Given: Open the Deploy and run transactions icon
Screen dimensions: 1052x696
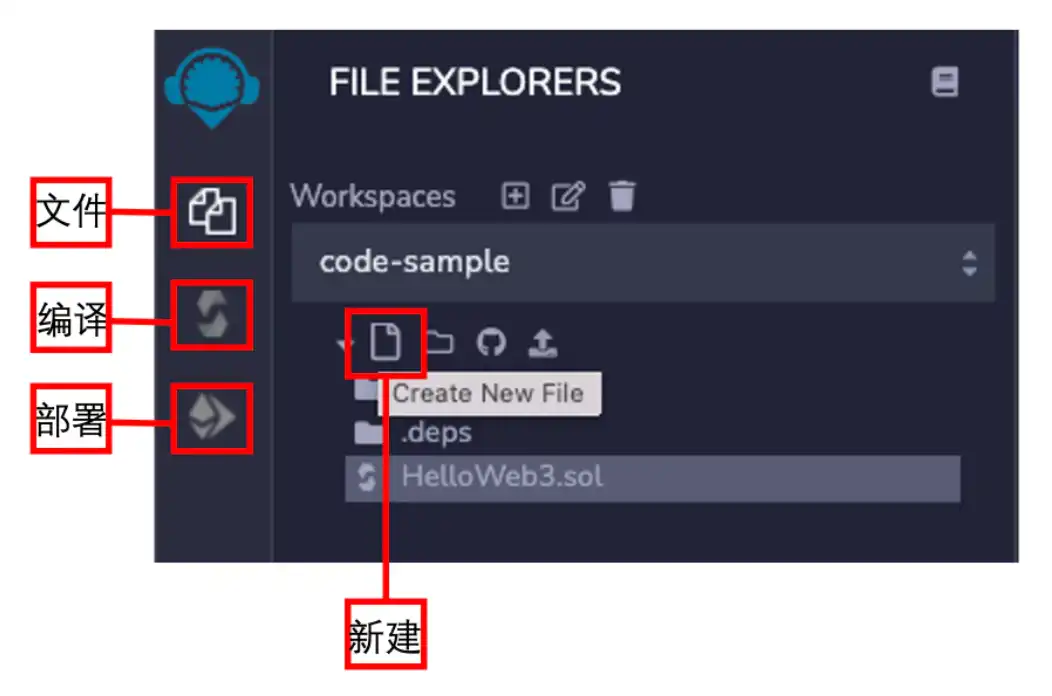Looking at the screenshot, I should tap(212, 417).
